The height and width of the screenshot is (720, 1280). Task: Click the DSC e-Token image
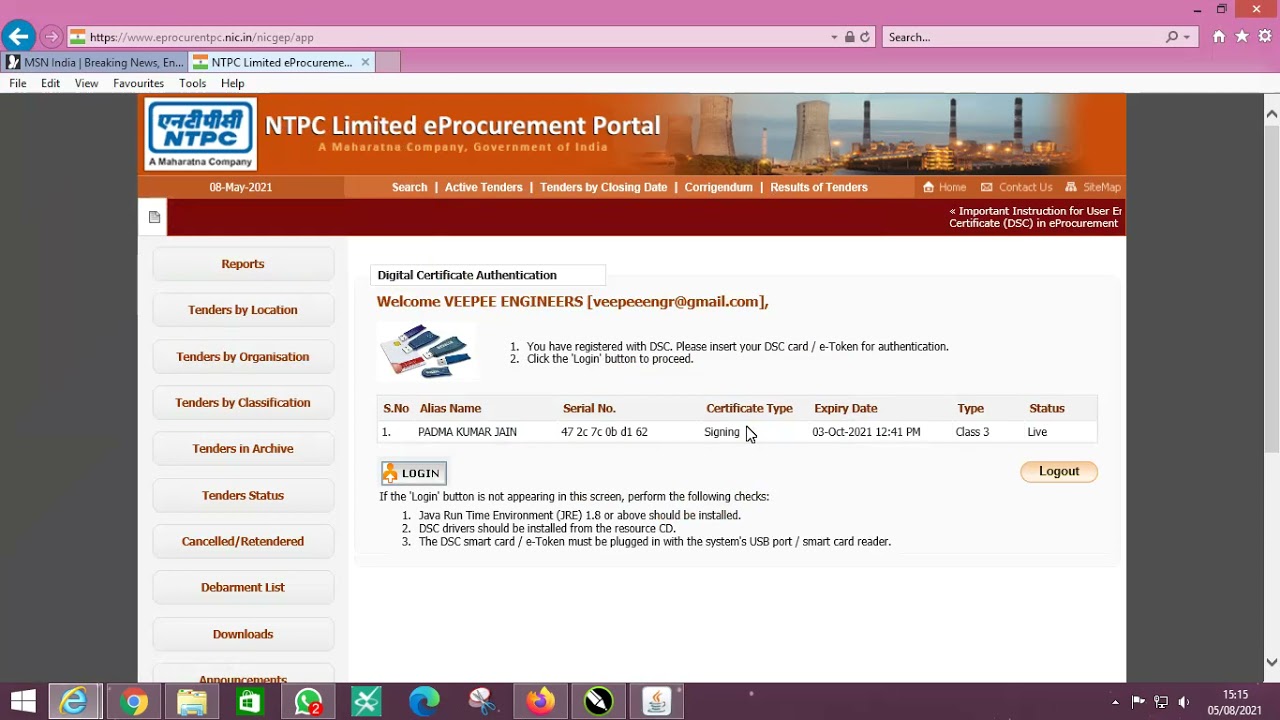427,351
